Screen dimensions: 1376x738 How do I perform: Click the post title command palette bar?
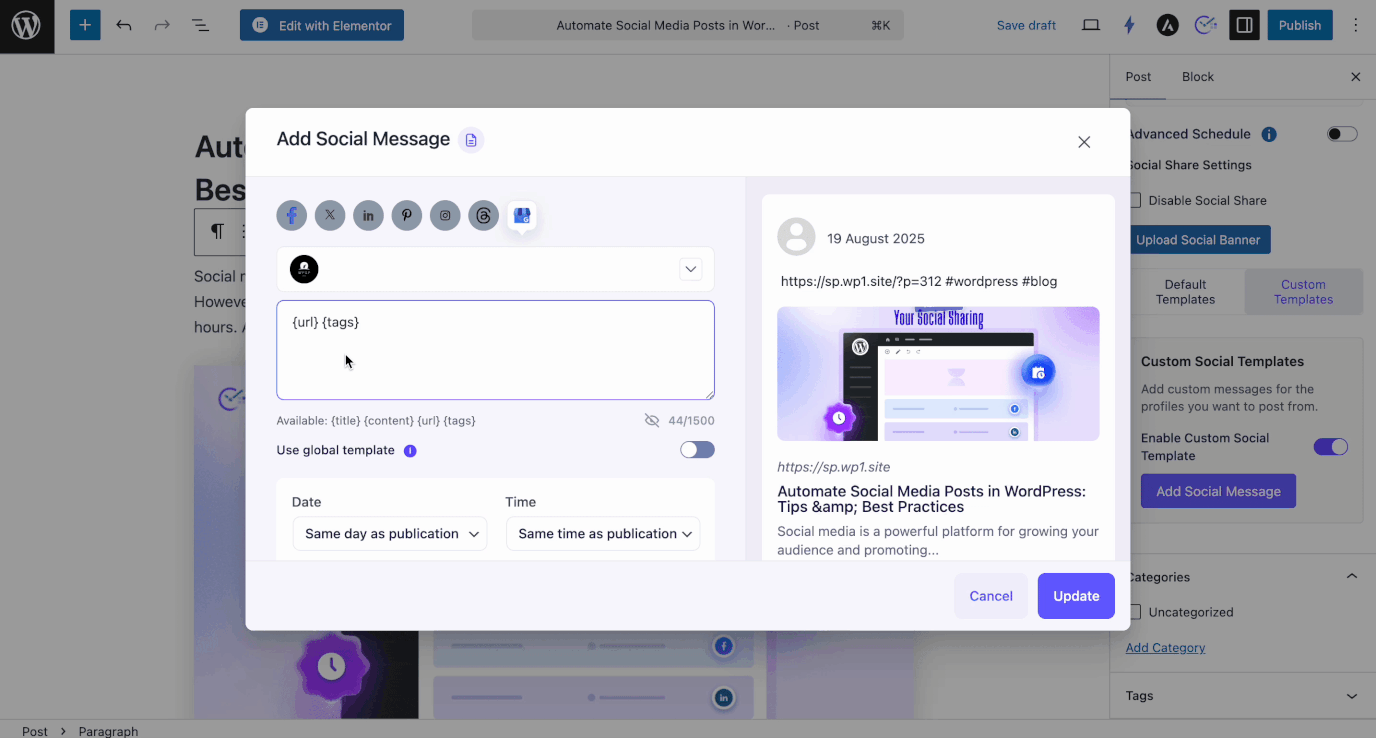coord(687,25)
